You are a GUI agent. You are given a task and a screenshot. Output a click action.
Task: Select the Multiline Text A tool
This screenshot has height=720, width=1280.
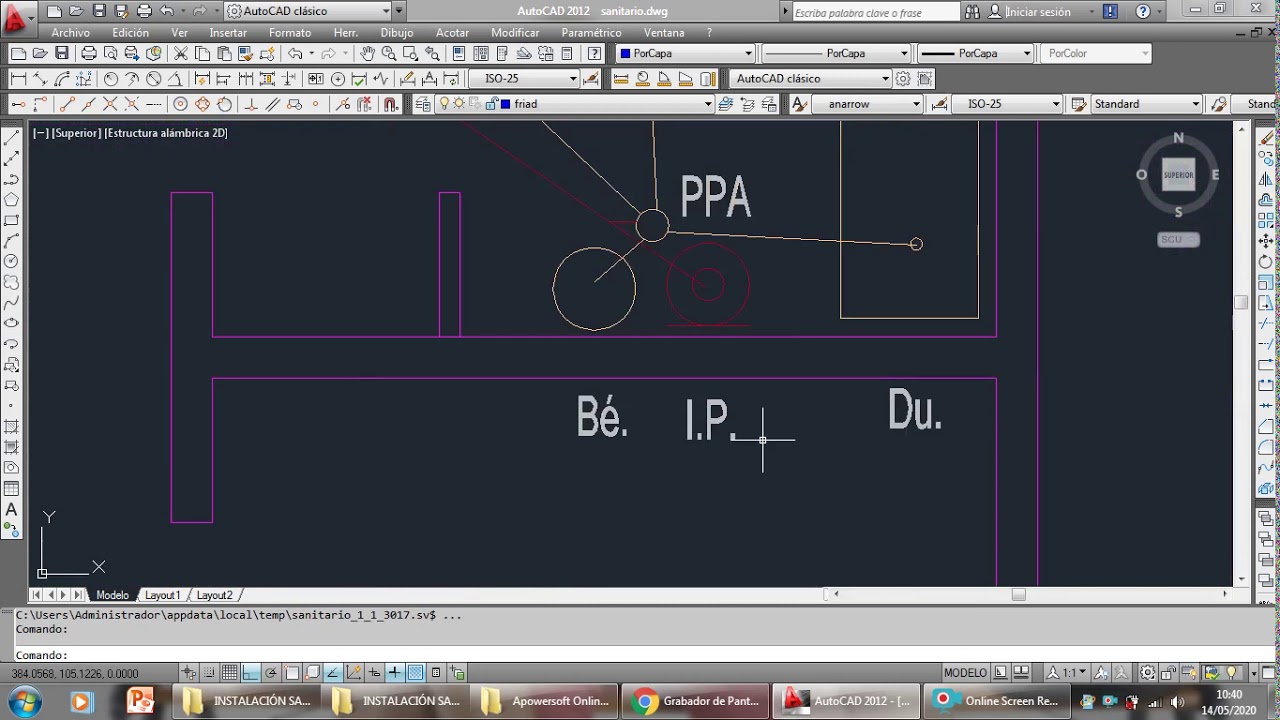[12, 510]
